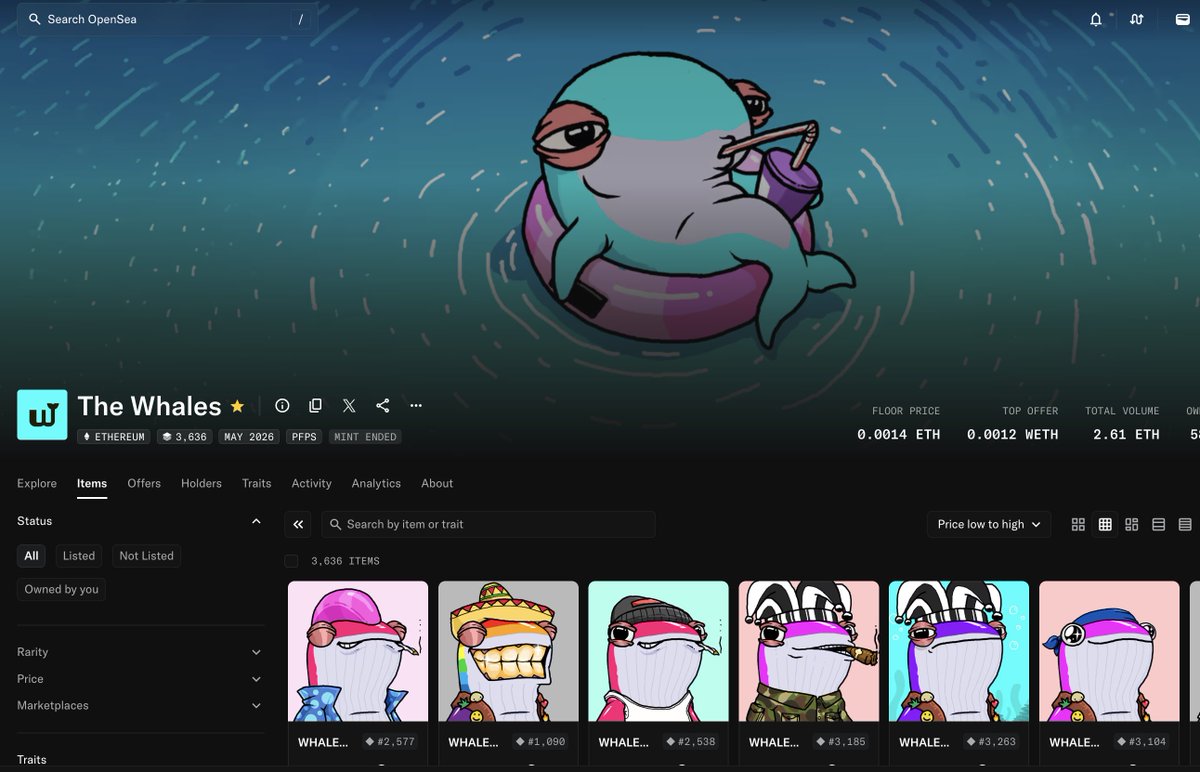This screenshot has height=772, width=1200.
Task: Switch to large grid view icon
Action: tap(1078, 524)
